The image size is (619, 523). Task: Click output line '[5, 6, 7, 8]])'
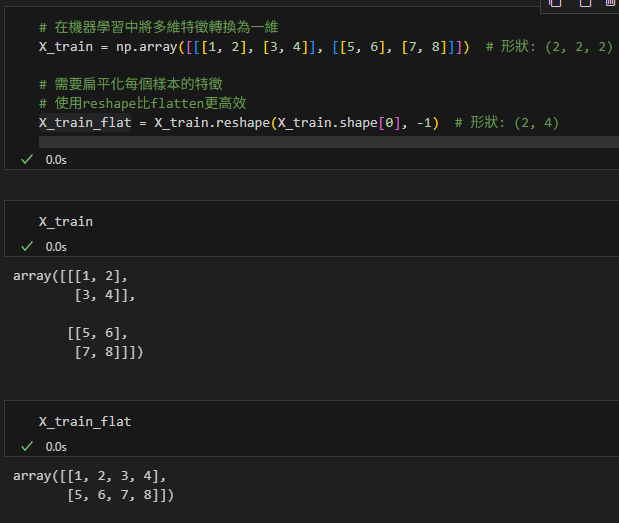(x=120, y=495)
